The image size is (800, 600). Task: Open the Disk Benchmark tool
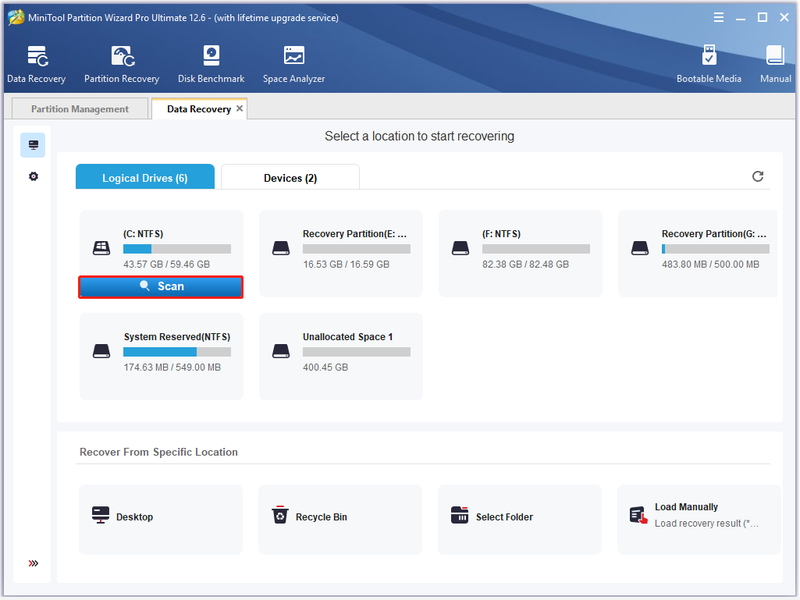point(211,64)
